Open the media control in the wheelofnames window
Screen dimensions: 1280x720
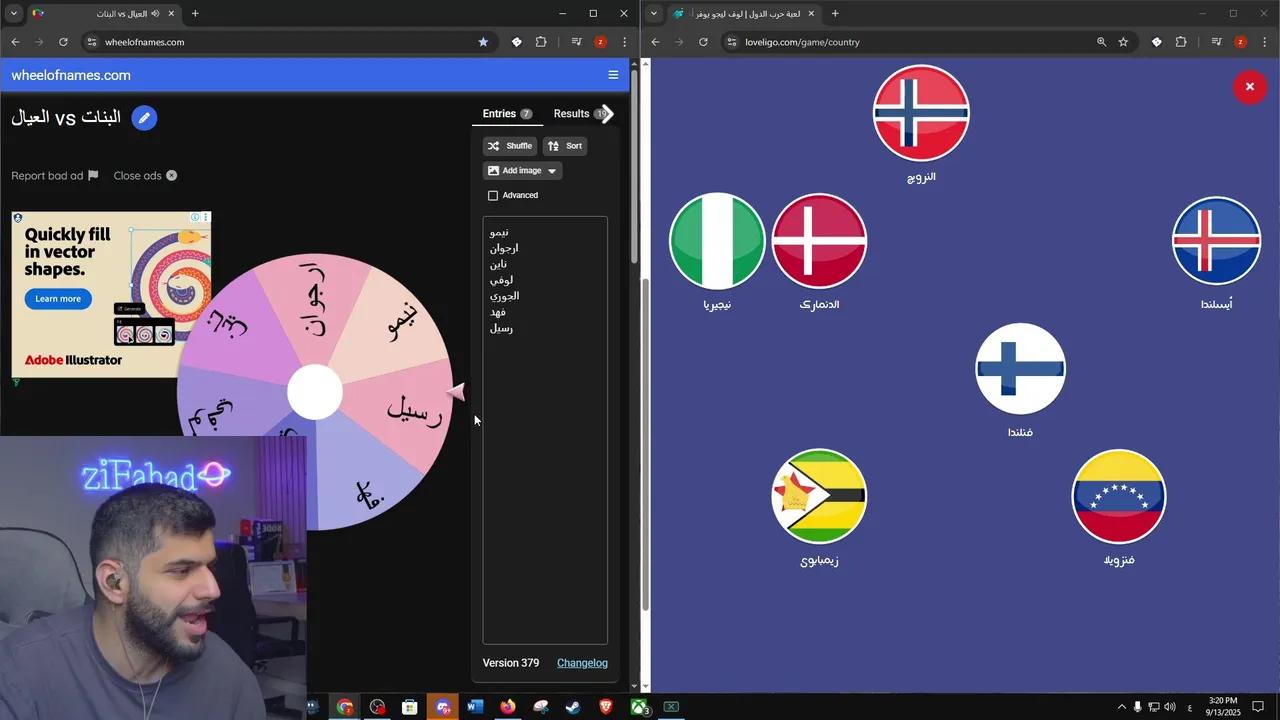point(577,42)
